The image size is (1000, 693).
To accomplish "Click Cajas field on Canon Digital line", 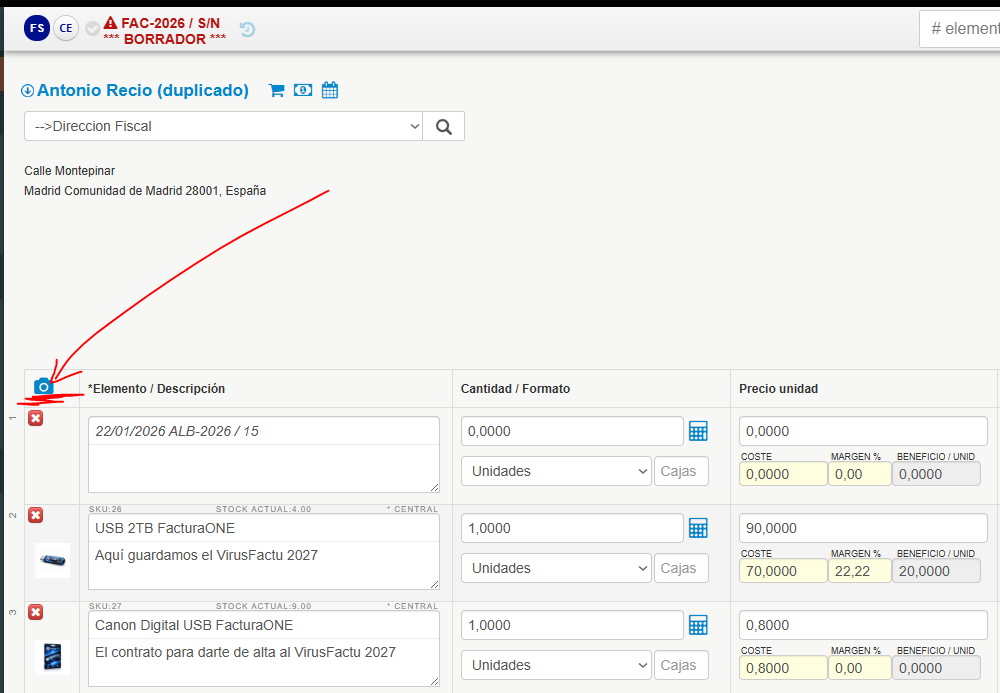I will pos(681,665).
